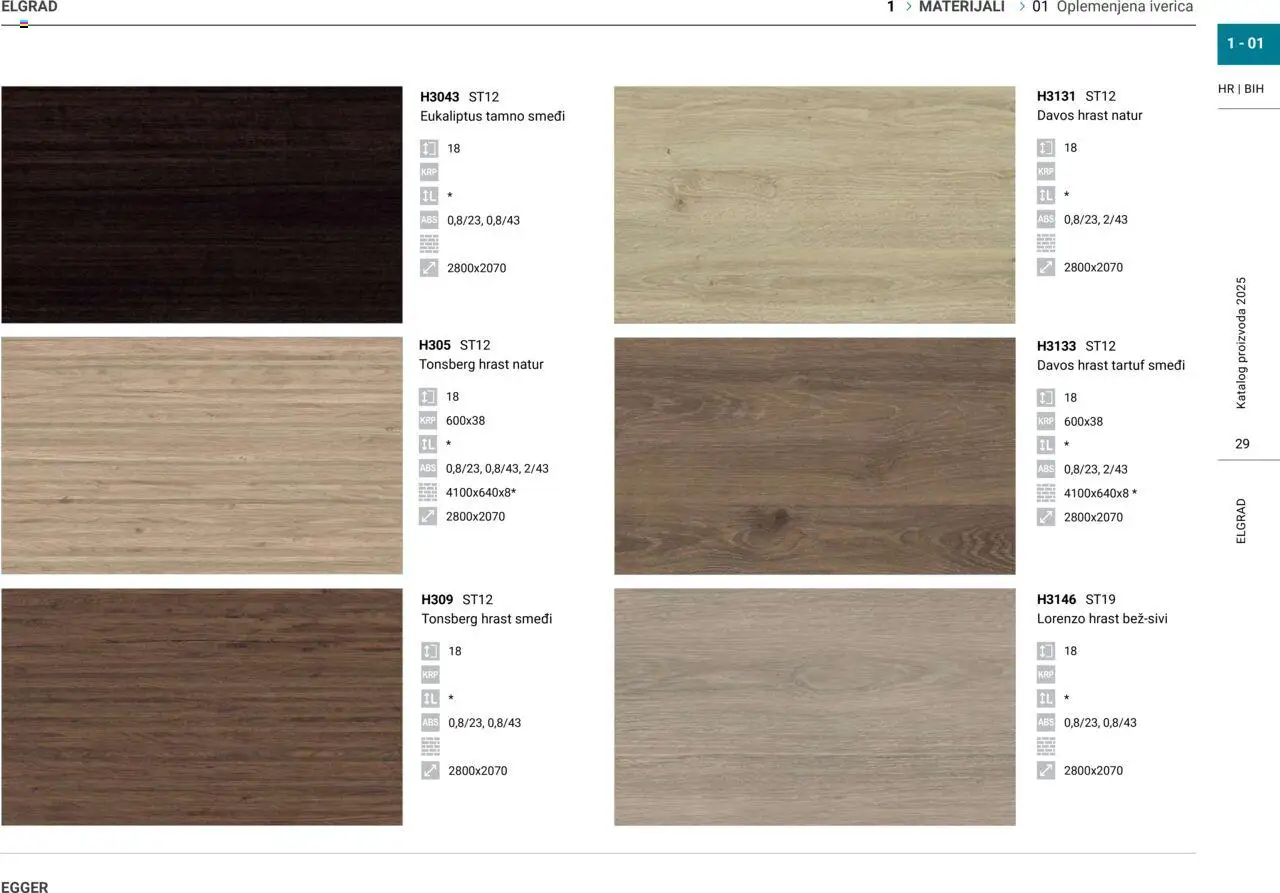Click the grain direction icon under H3133
This screenshot has width=1280, height=893.
[1046, 445]
